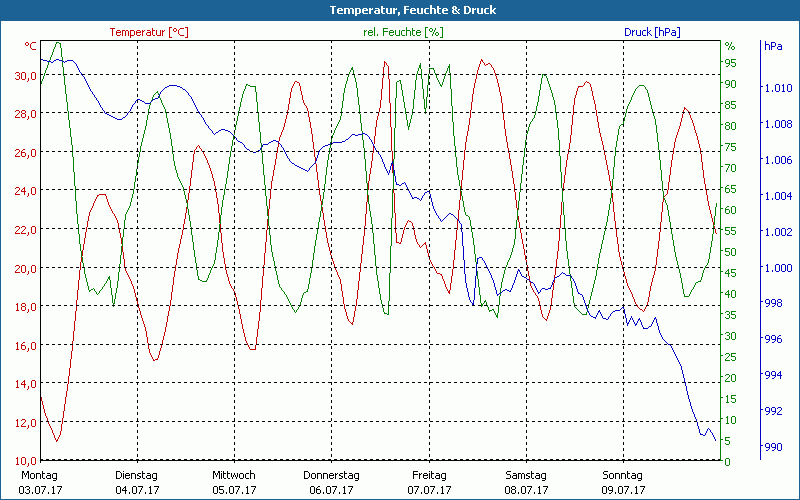
Task: Select the red 'Temperatur [°C]' legend label
Action: [149, 32]
